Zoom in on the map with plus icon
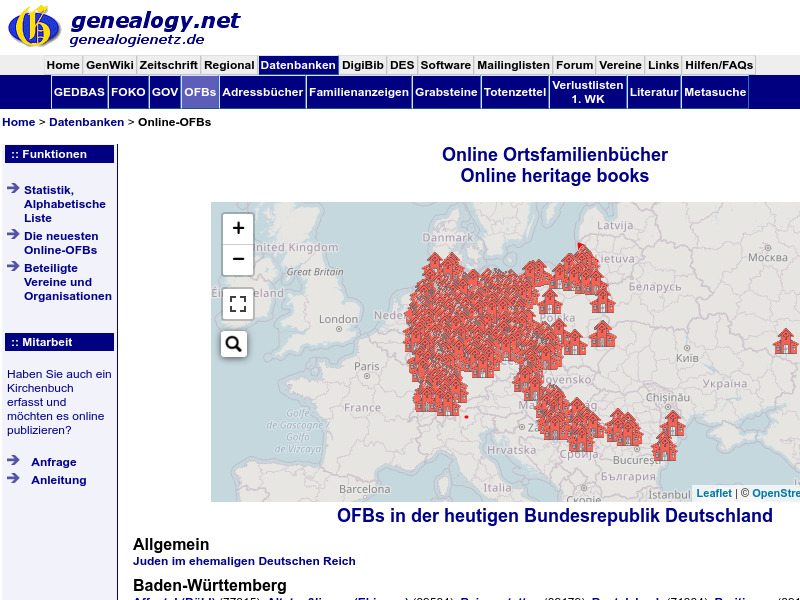The width and height of the screenshot is (800, 600). coord(237,228)
